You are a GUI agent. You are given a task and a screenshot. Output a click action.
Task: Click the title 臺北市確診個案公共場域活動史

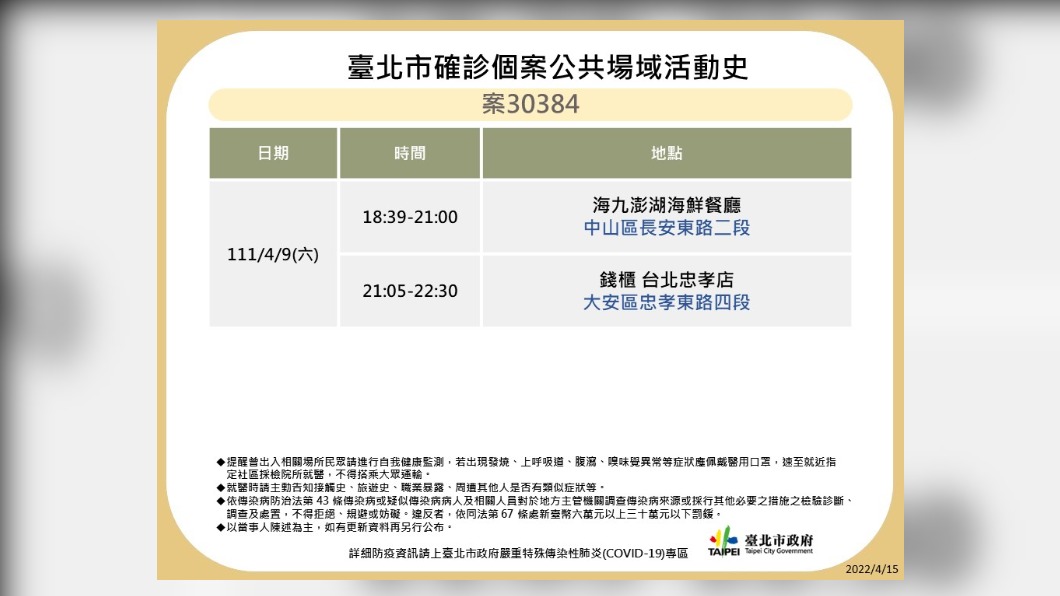coord(548,68)
